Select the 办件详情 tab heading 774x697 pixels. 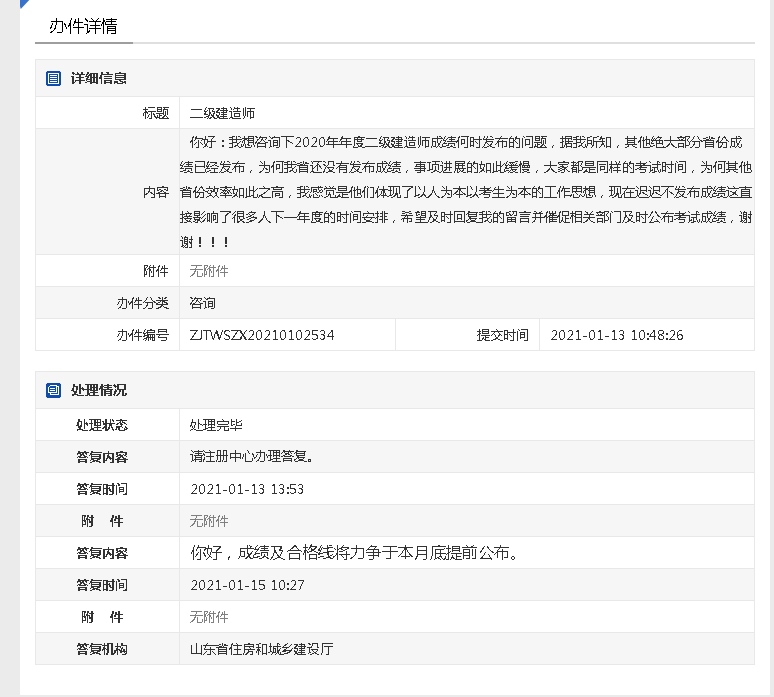click(83, 26)
